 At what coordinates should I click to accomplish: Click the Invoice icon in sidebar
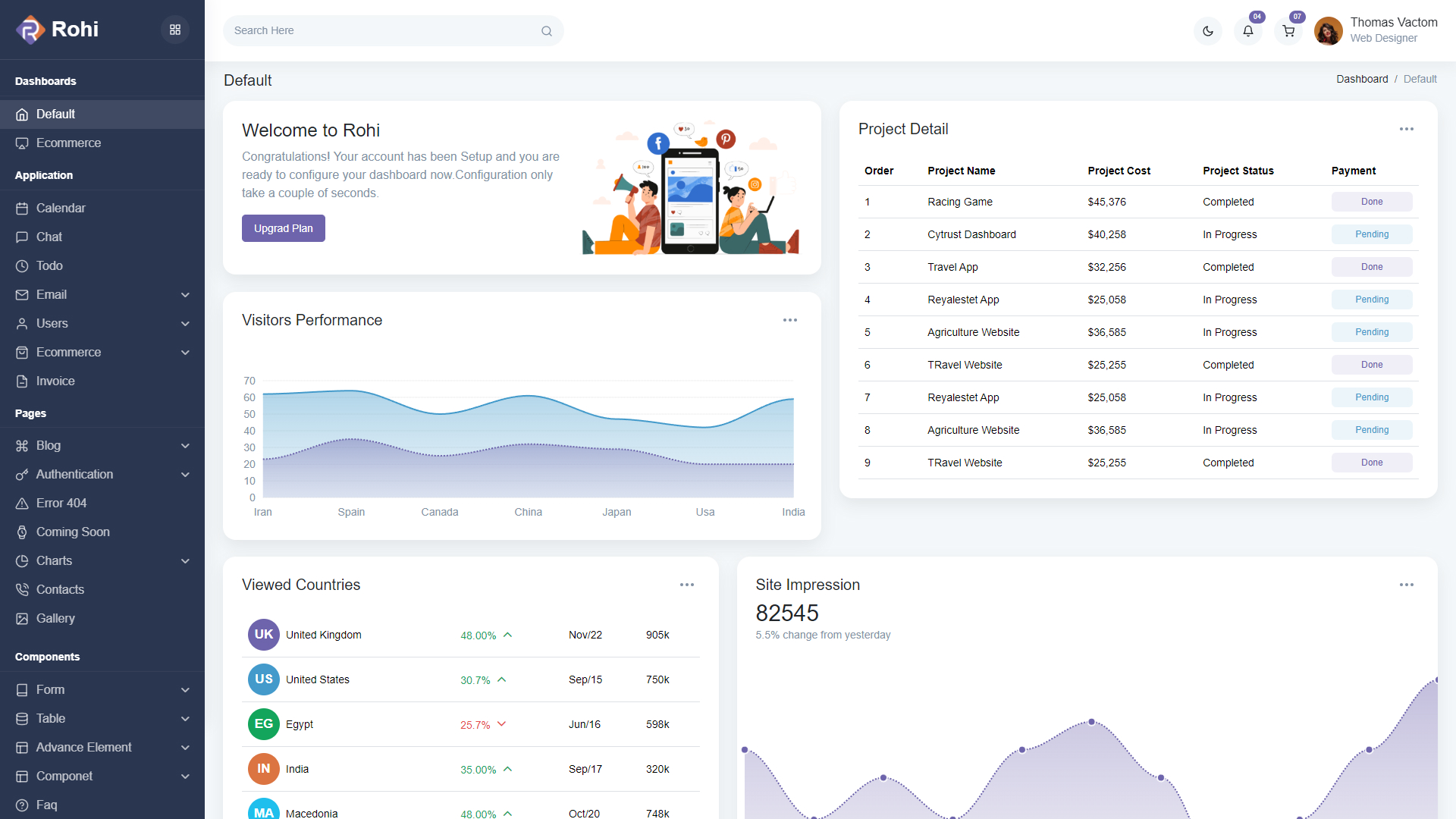23,381
